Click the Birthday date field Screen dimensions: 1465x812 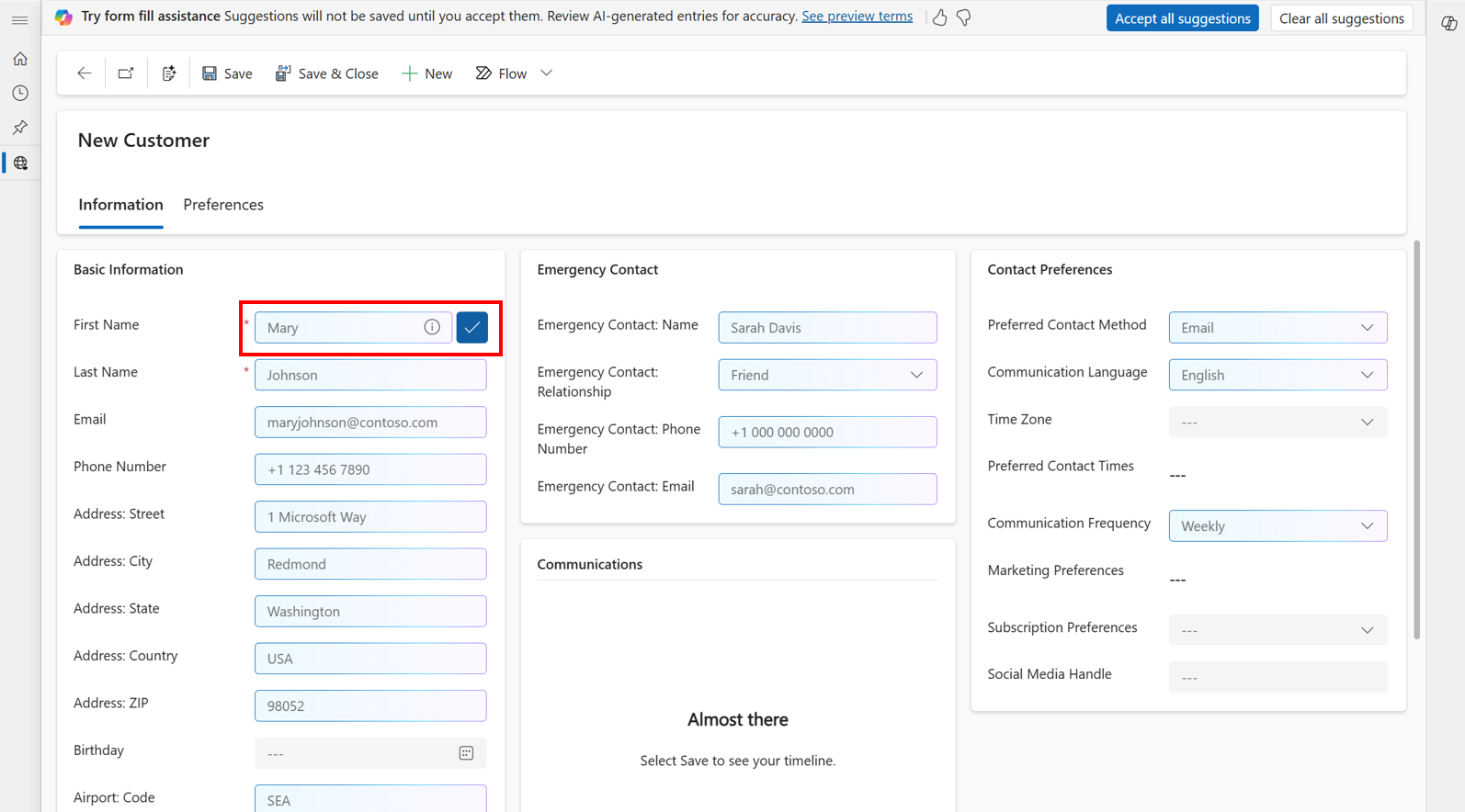(370, 753)
